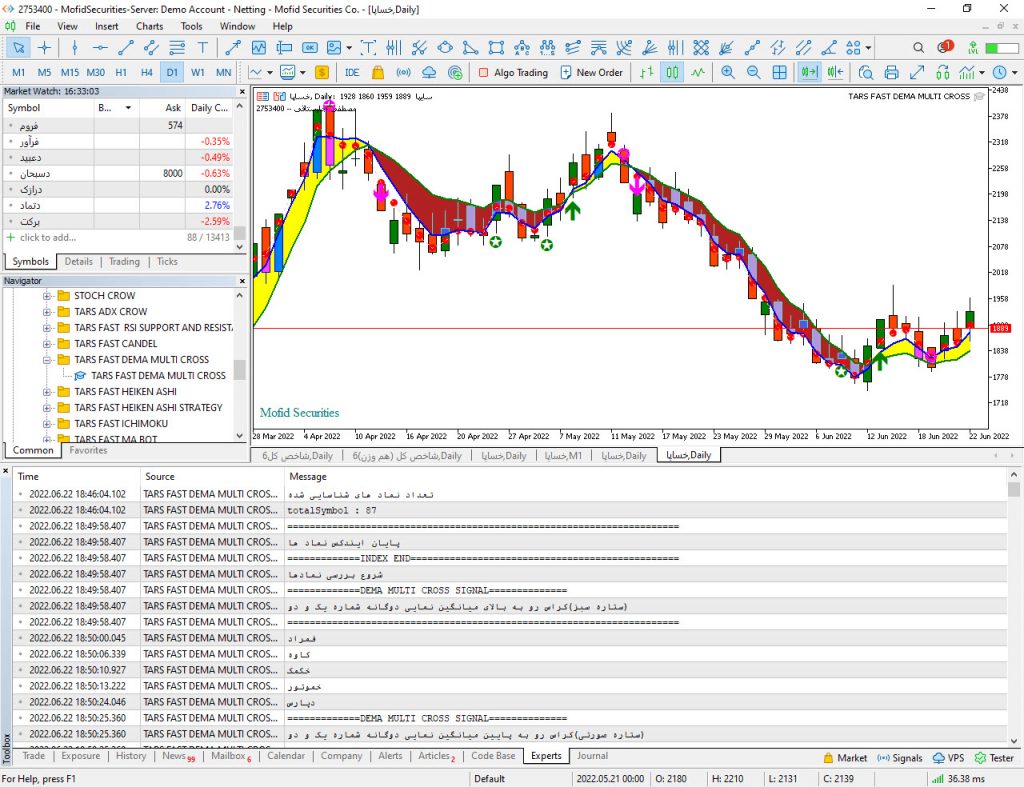Viewport: 1024px width, 787px height.
Task: Open the indicators dropdown arrow next to chart icon
Action: [302, 72]
